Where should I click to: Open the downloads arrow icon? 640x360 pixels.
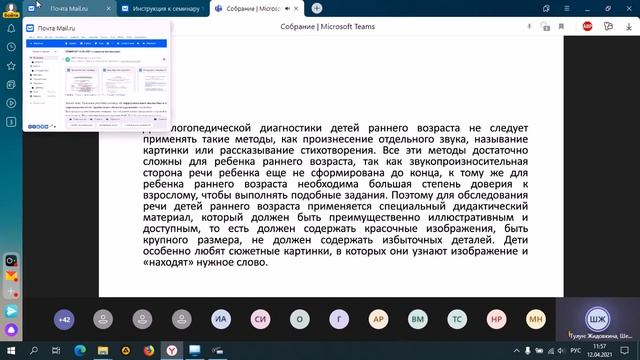(629, 27)
